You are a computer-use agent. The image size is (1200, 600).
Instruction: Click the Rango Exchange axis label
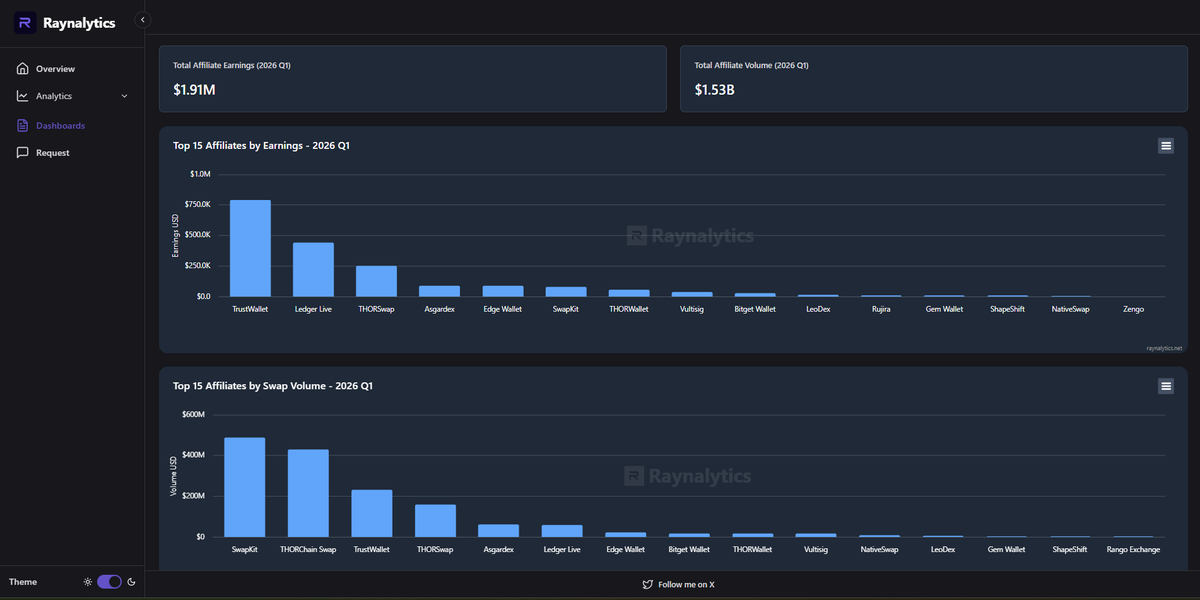1133,549
